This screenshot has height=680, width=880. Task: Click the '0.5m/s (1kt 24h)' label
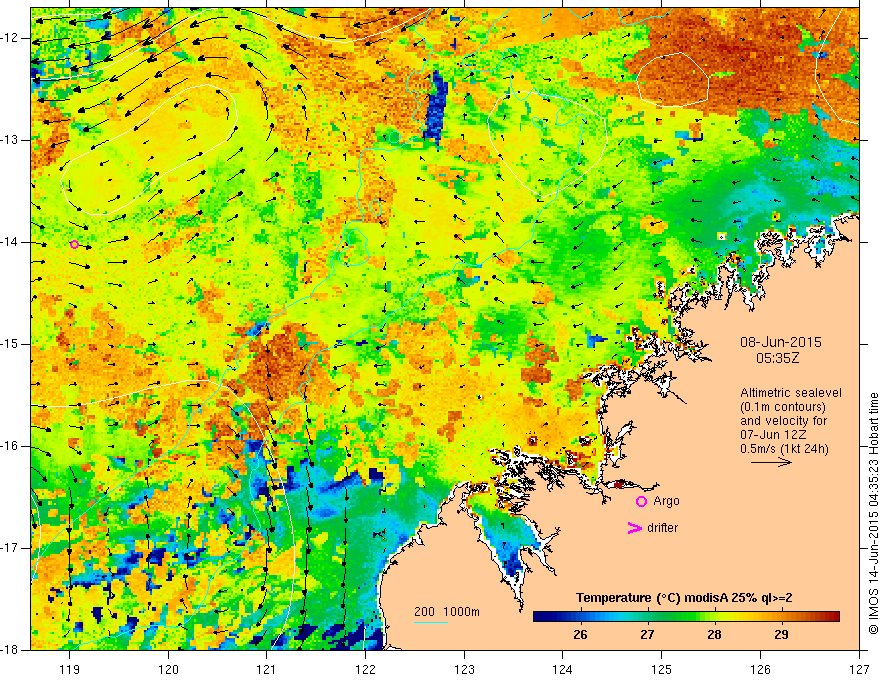(x=784, y=449)
